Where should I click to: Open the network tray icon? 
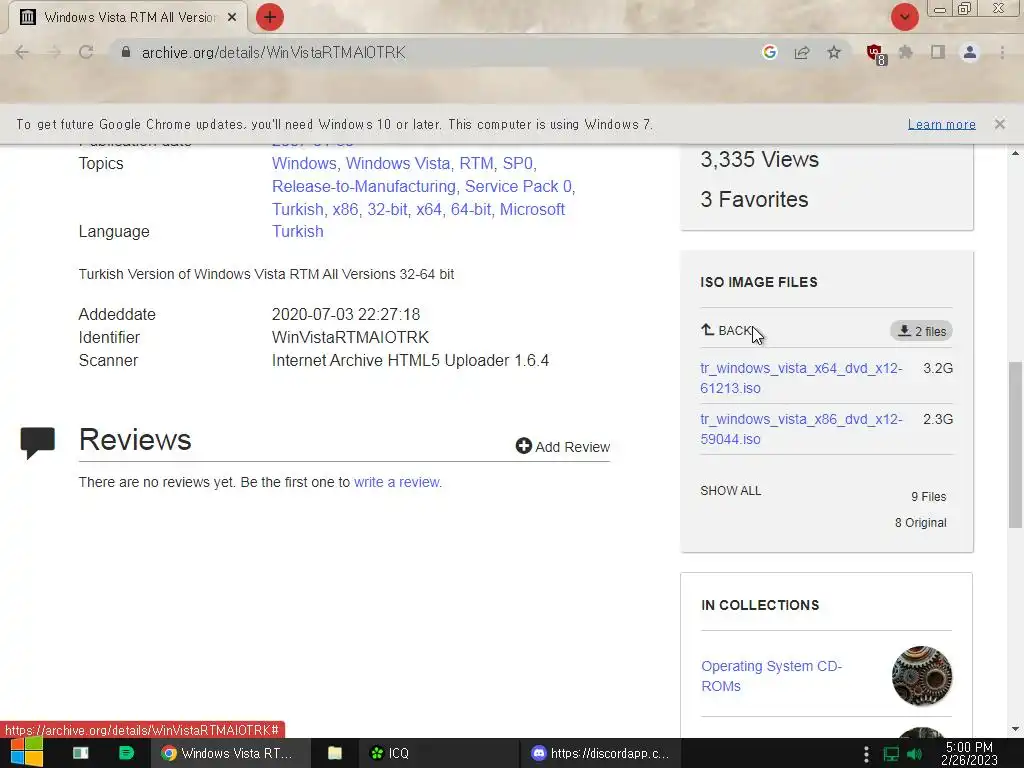pyautogui.click(x=891, y=754)
